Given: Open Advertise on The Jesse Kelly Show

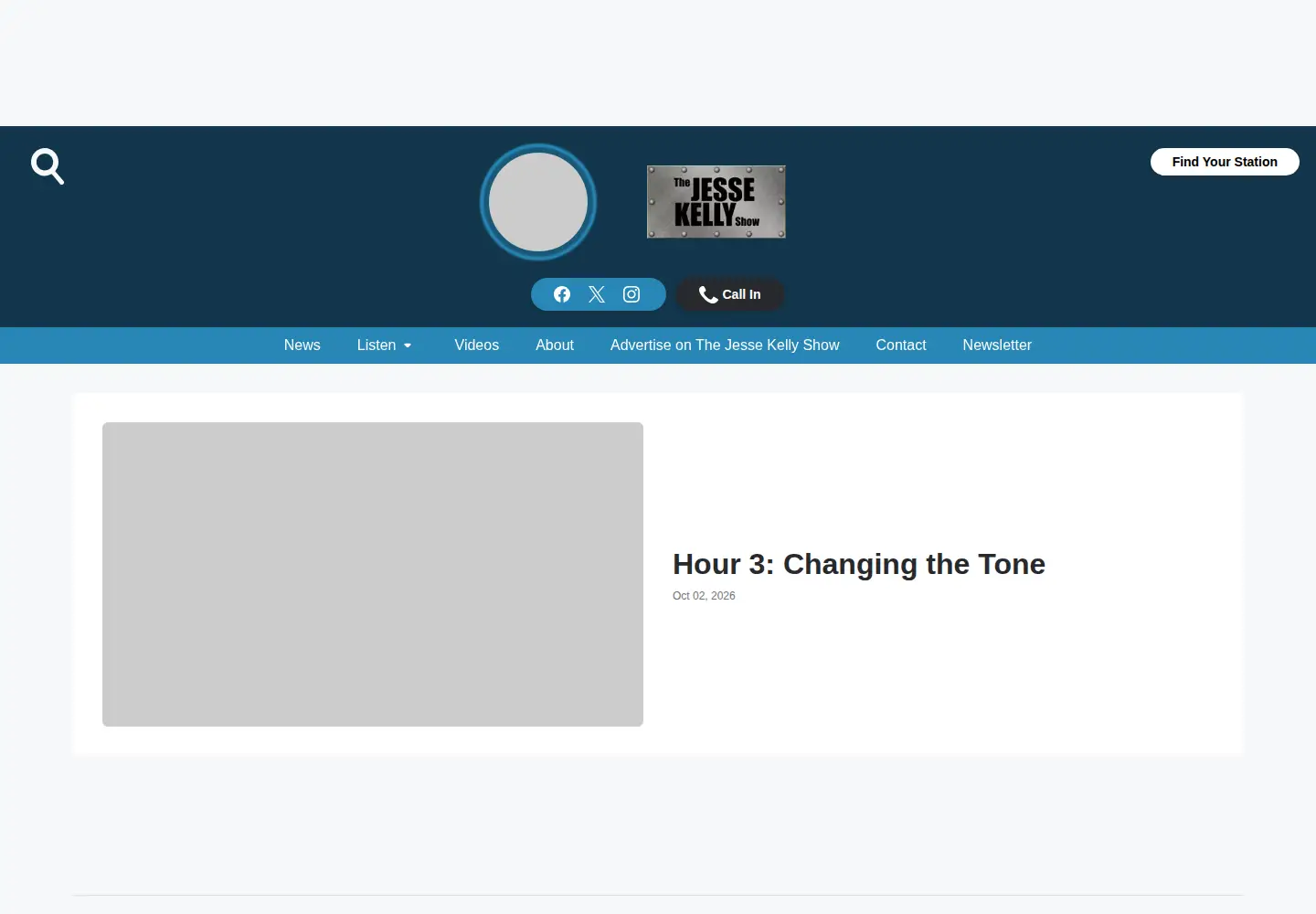Looking at the screenshot, I should point(725,345).
